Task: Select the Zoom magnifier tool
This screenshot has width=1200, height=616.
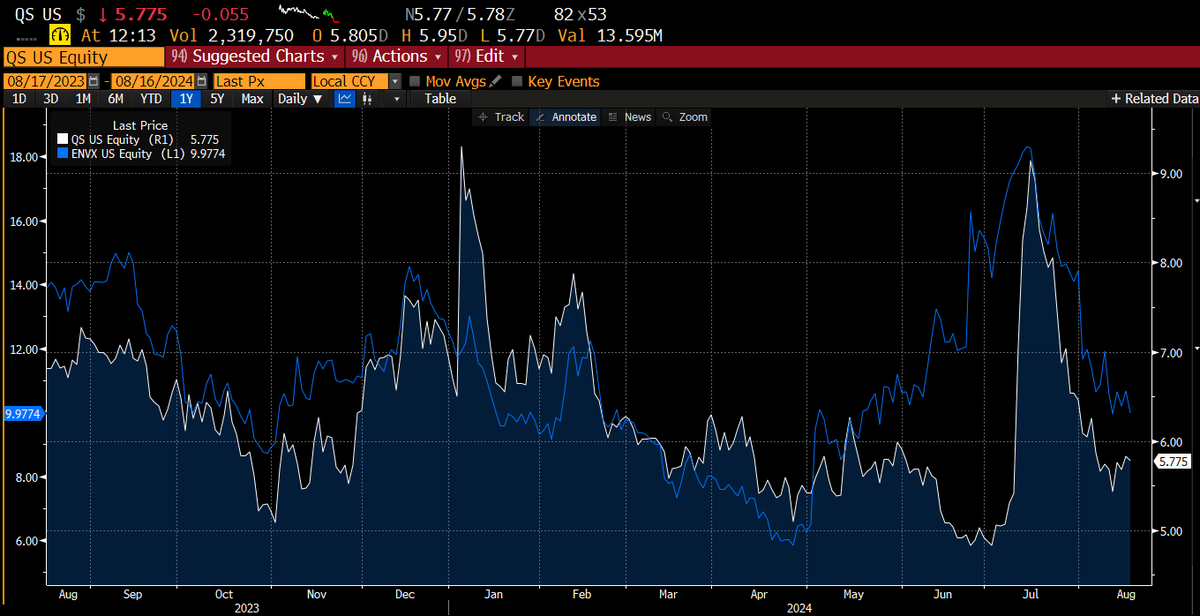Action: pyautogui.click(x=685, y=117)
